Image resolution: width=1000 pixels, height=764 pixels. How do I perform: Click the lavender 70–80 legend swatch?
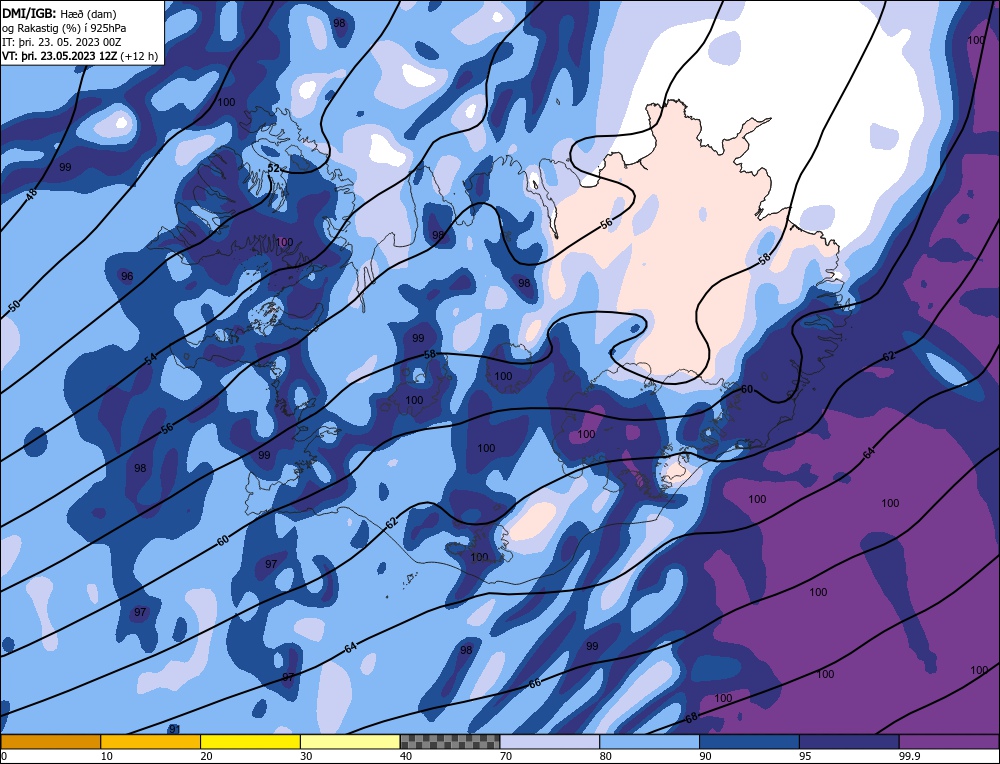pos(550,741)
